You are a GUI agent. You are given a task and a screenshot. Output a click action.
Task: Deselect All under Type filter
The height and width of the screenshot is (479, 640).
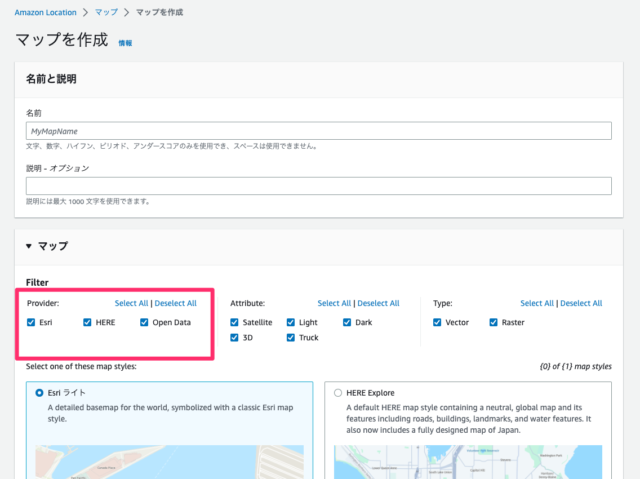581,303
